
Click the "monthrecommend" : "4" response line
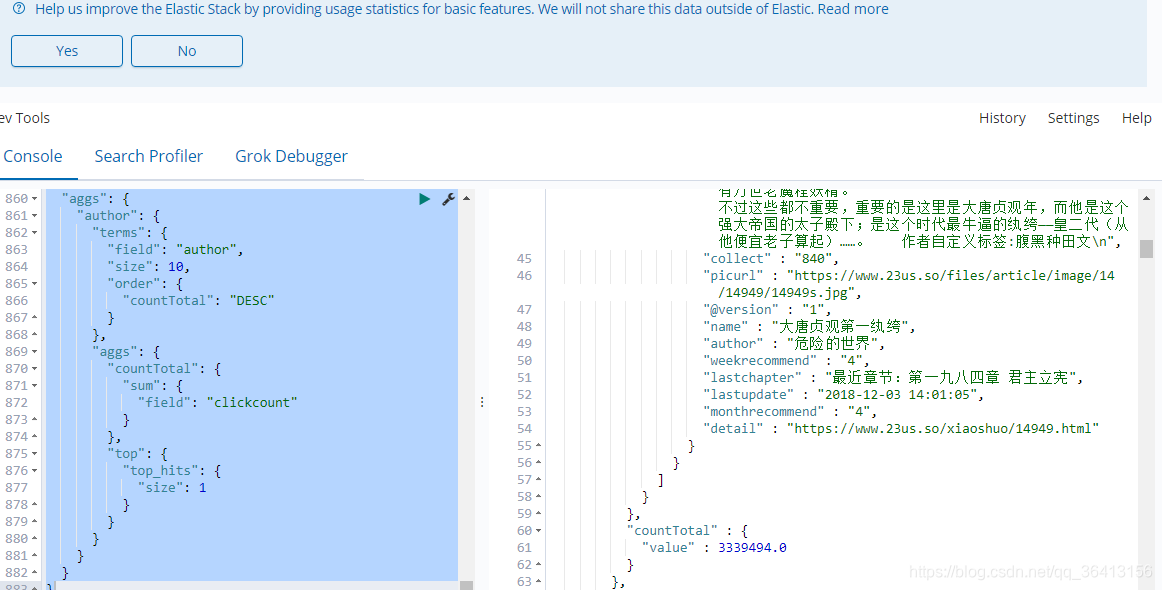point(790,412)
